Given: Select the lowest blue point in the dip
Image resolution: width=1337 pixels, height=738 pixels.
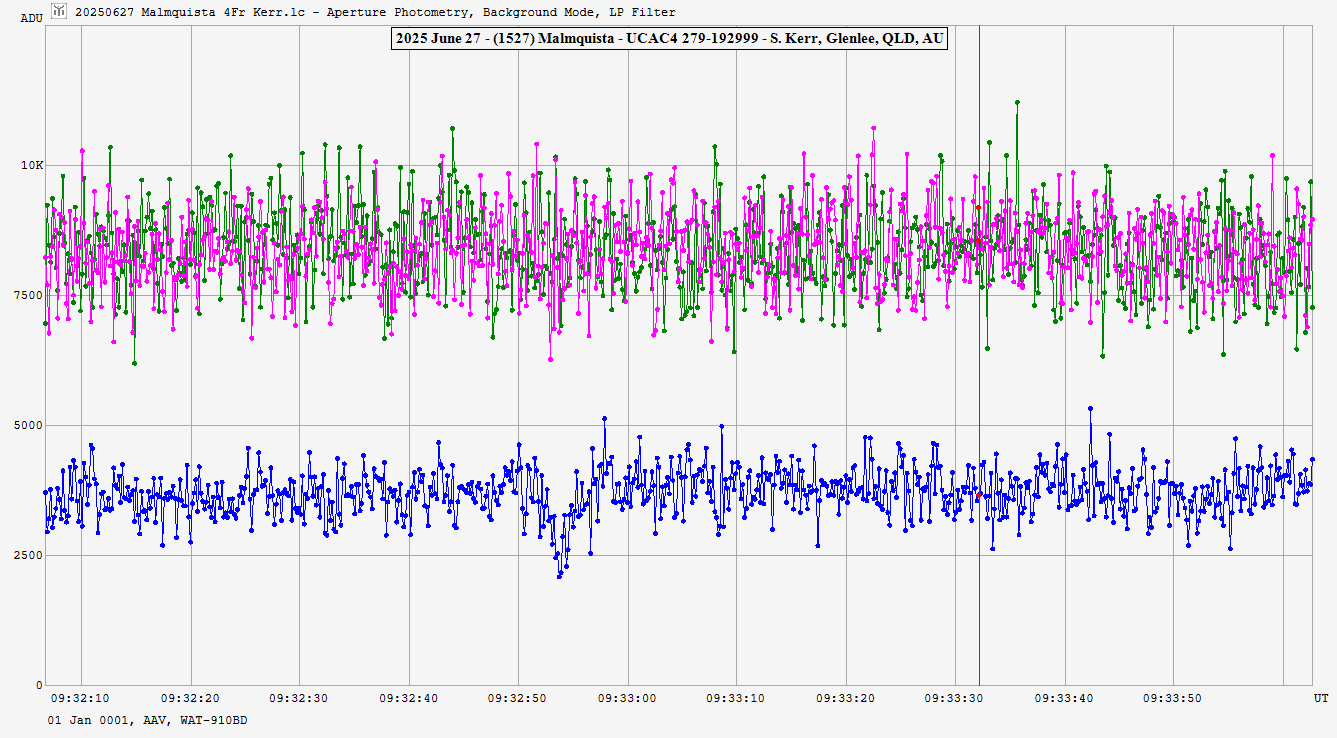Looking at the screenshot, I should point(559,576).
